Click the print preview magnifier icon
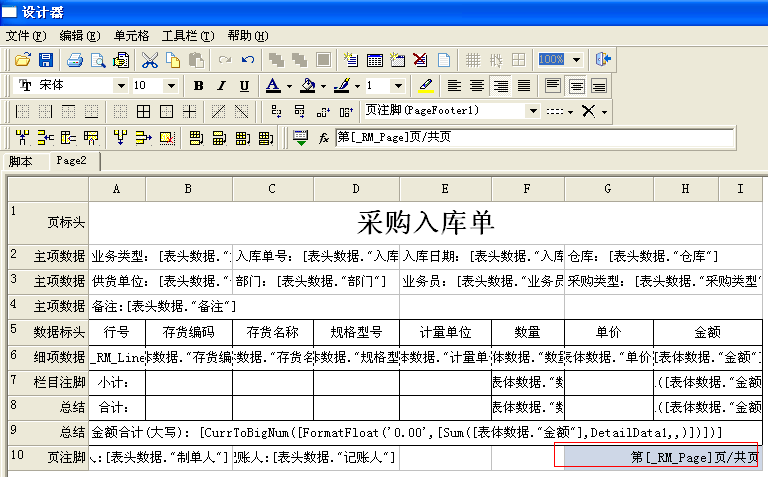This screenshot has height=477, width=768. 98,60
